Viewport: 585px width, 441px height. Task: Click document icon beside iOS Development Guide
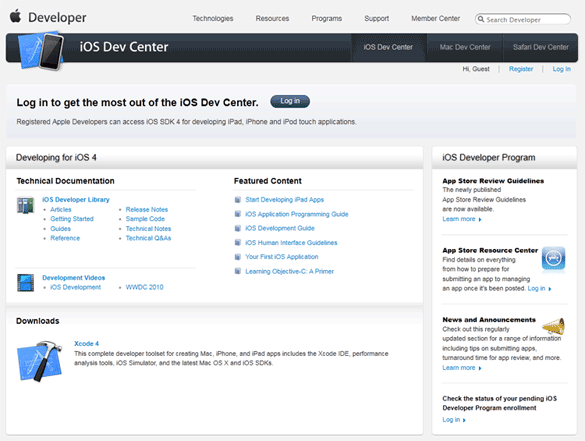click(x=238, y=228)
